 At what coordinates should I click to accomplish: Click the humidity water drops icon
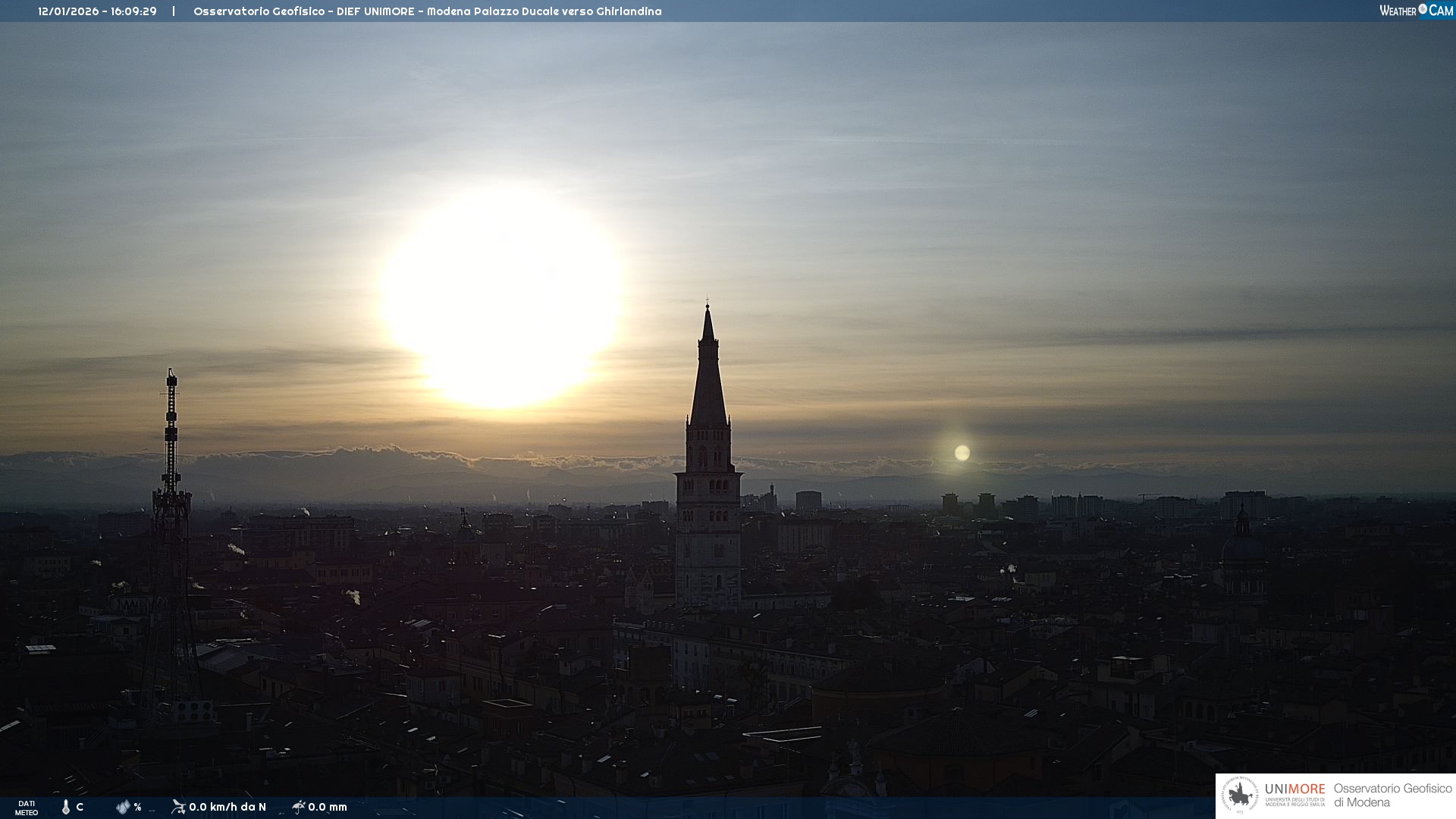[123, 807]
